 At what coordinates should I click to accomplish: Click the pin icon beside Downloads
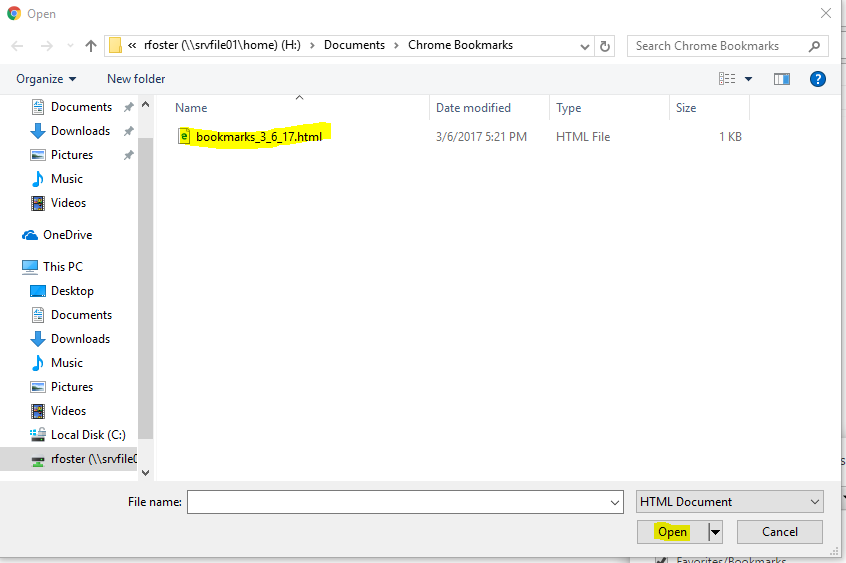coord(128,131)
